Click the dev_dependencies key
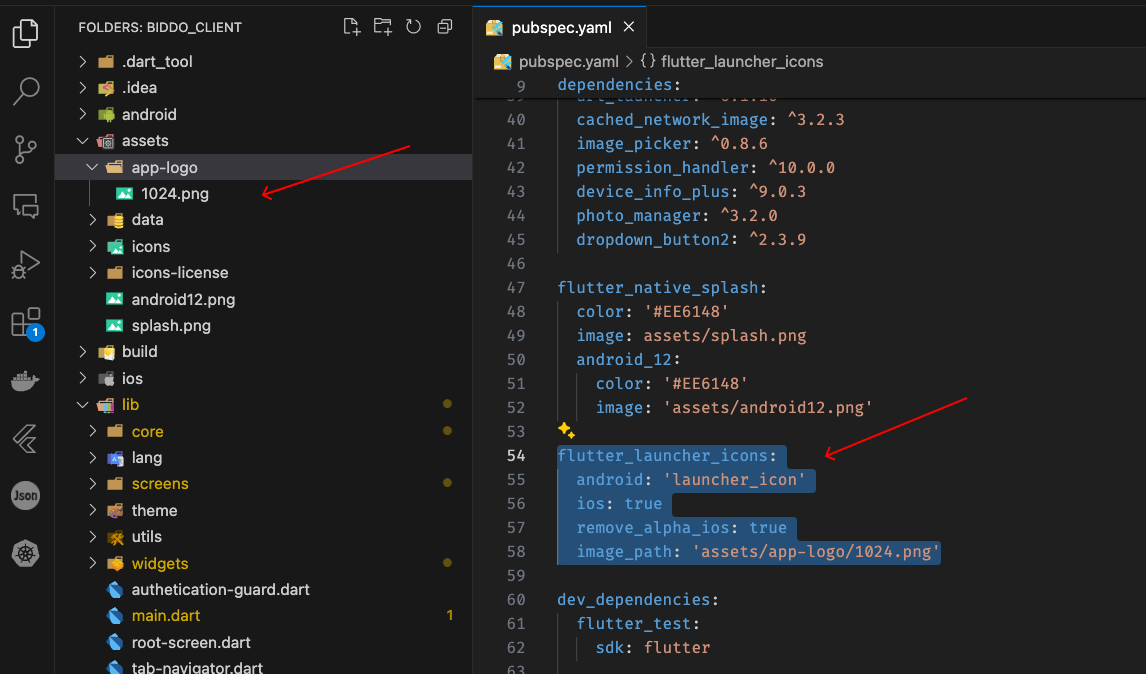The height and width of the screenshot is (674, 1146). click(x=634, y=599)
